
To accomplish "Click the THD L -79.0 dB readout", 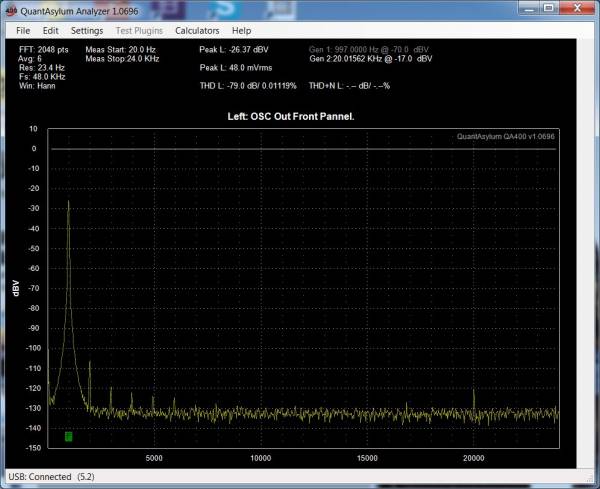I will (x=248, y=86).
